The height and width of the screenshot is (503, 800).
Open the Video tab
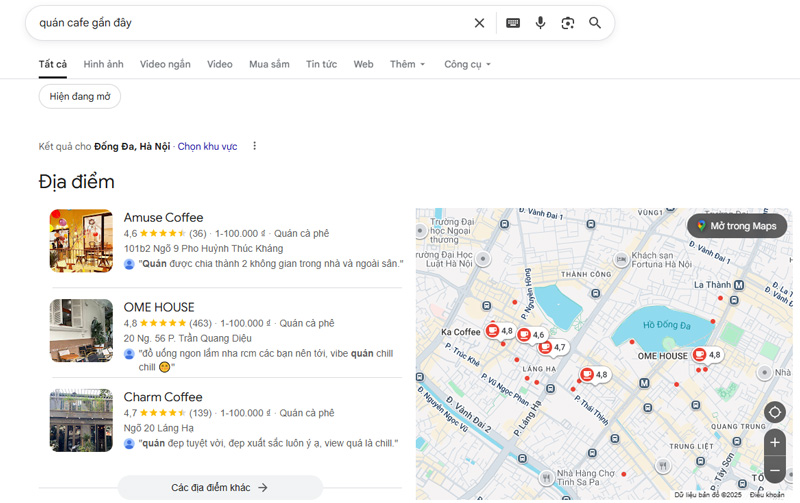(219, 64)
